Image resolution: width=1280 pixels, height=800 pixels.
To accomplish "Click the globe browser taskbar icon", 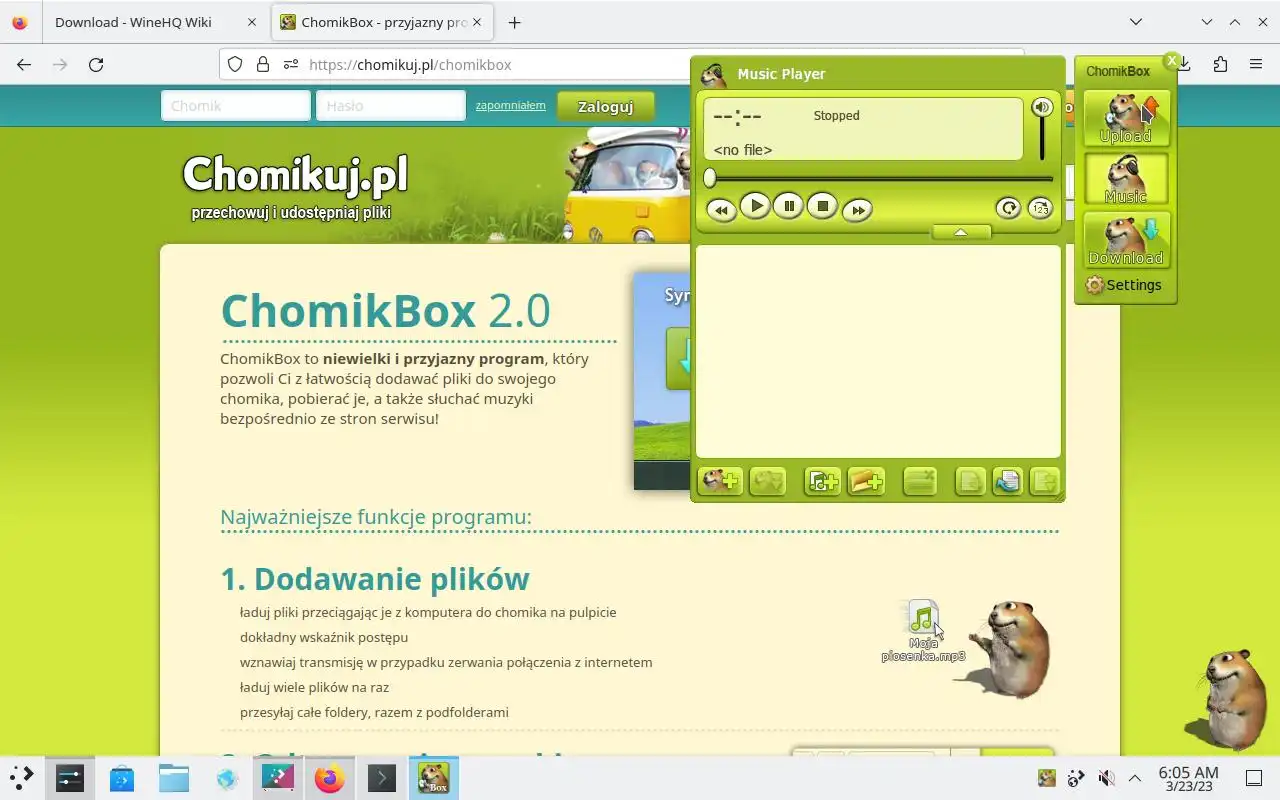I will click(x=226, y=777).
